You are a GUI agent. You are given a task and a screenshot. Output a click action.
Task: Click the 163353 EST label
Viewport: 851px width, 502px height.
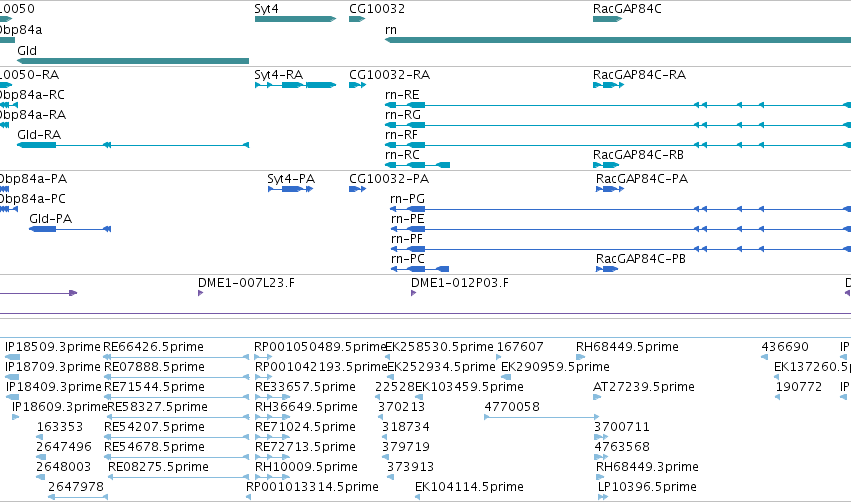point(60,427)
